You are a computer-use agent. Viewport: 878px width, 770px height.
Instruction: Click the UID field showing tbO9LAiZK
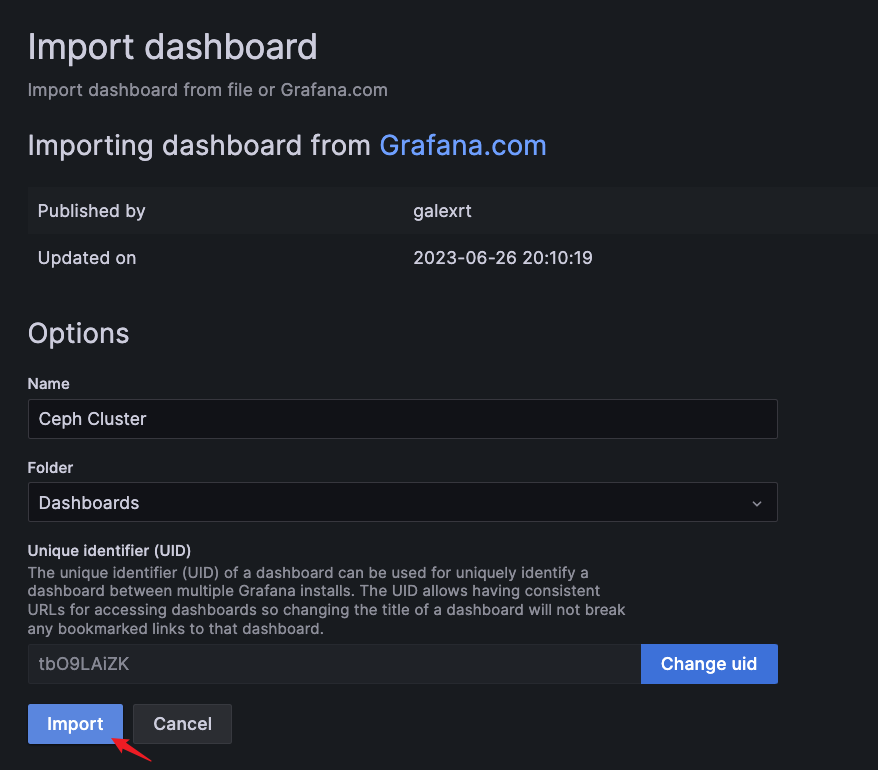[334, 664]
